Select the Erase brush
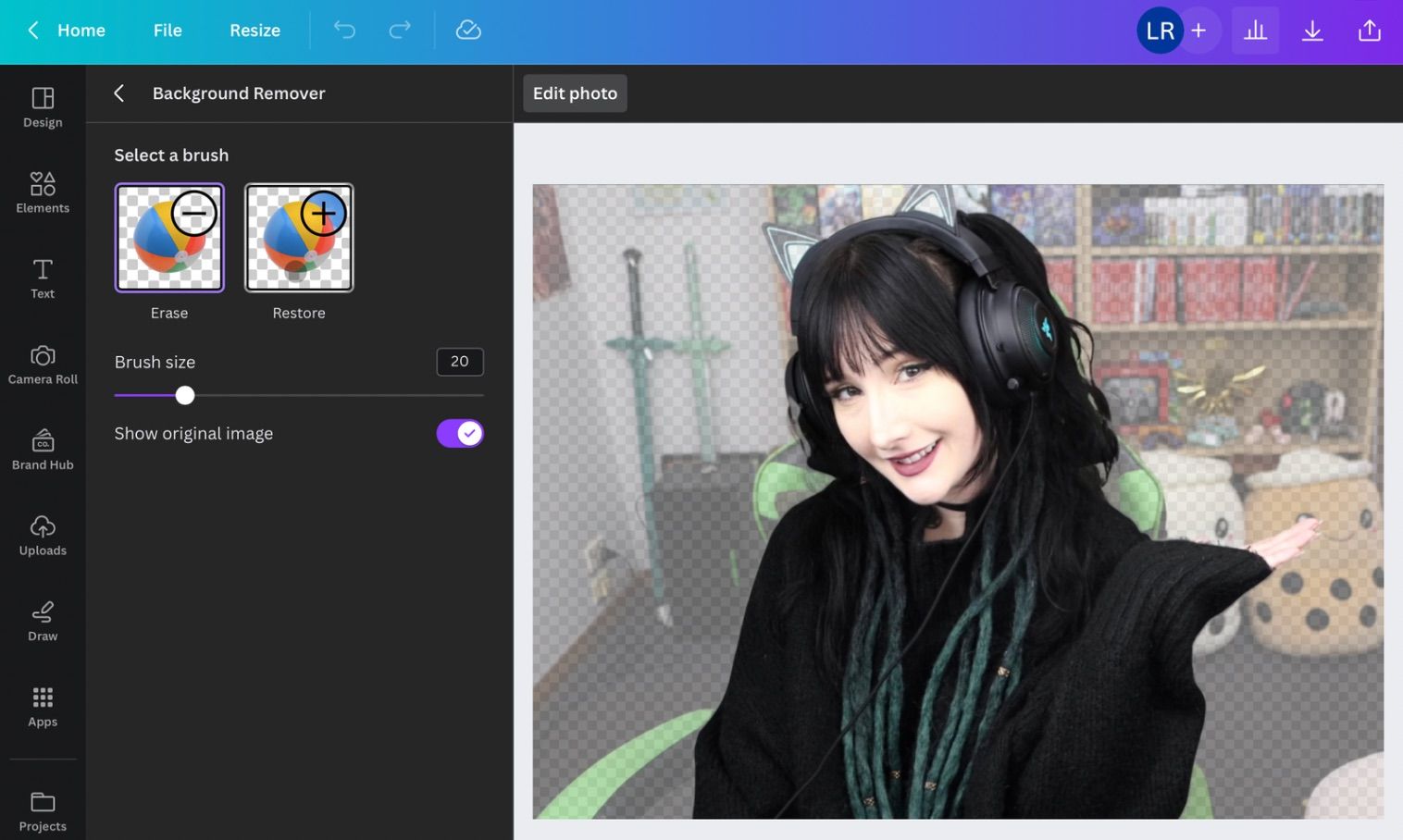Viewport: 1403px width, 840px height. pyautogui.click(x=169, y=237)
